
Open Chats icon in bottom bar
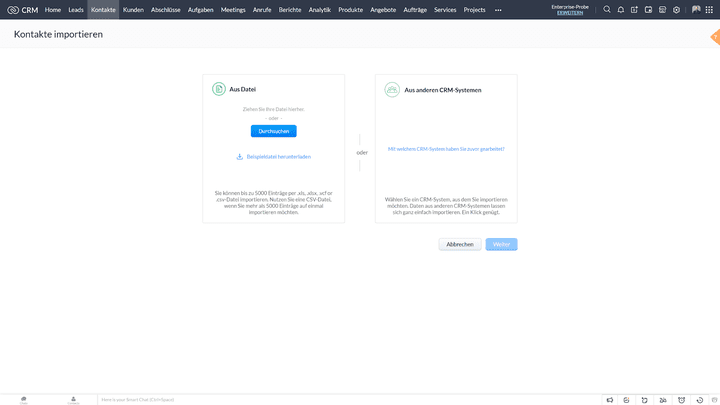pos(24,399)
